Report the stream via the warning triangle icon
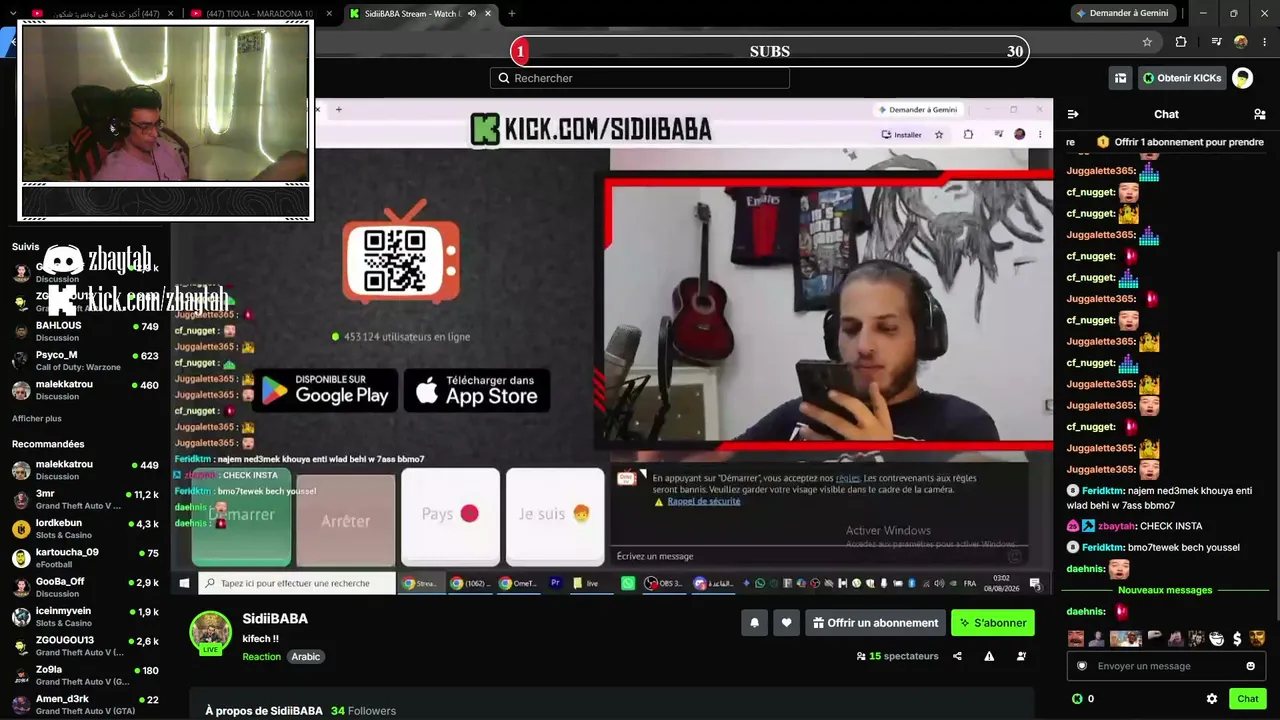 tap(989, 656)
